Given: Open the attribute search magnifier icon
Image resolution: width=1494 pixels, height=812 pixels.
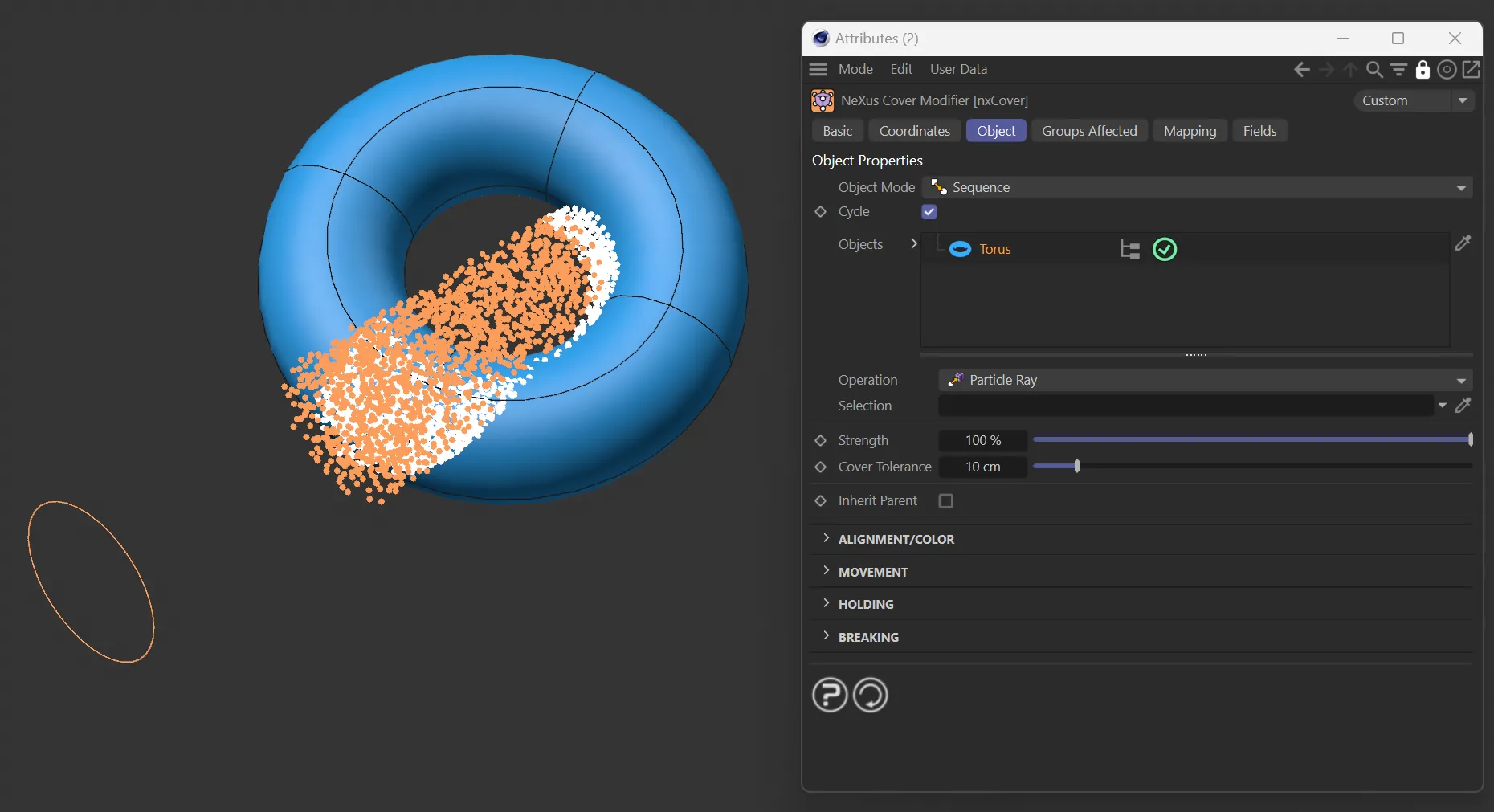Looking at the screenshot, I should tap(1374, 70).
